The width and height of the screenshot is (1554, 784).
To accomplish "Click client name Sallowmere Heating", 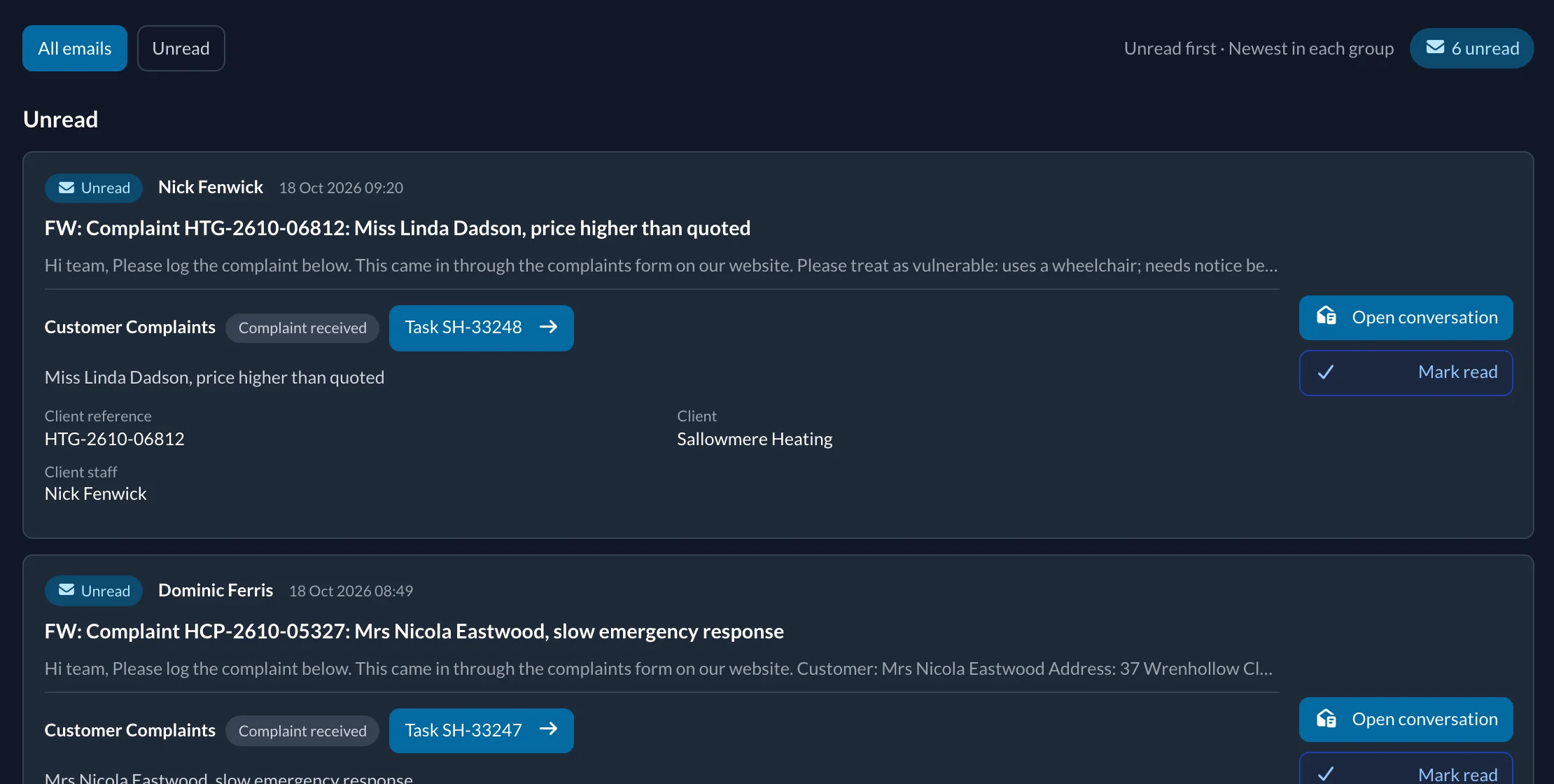I will tap(755, 439).
